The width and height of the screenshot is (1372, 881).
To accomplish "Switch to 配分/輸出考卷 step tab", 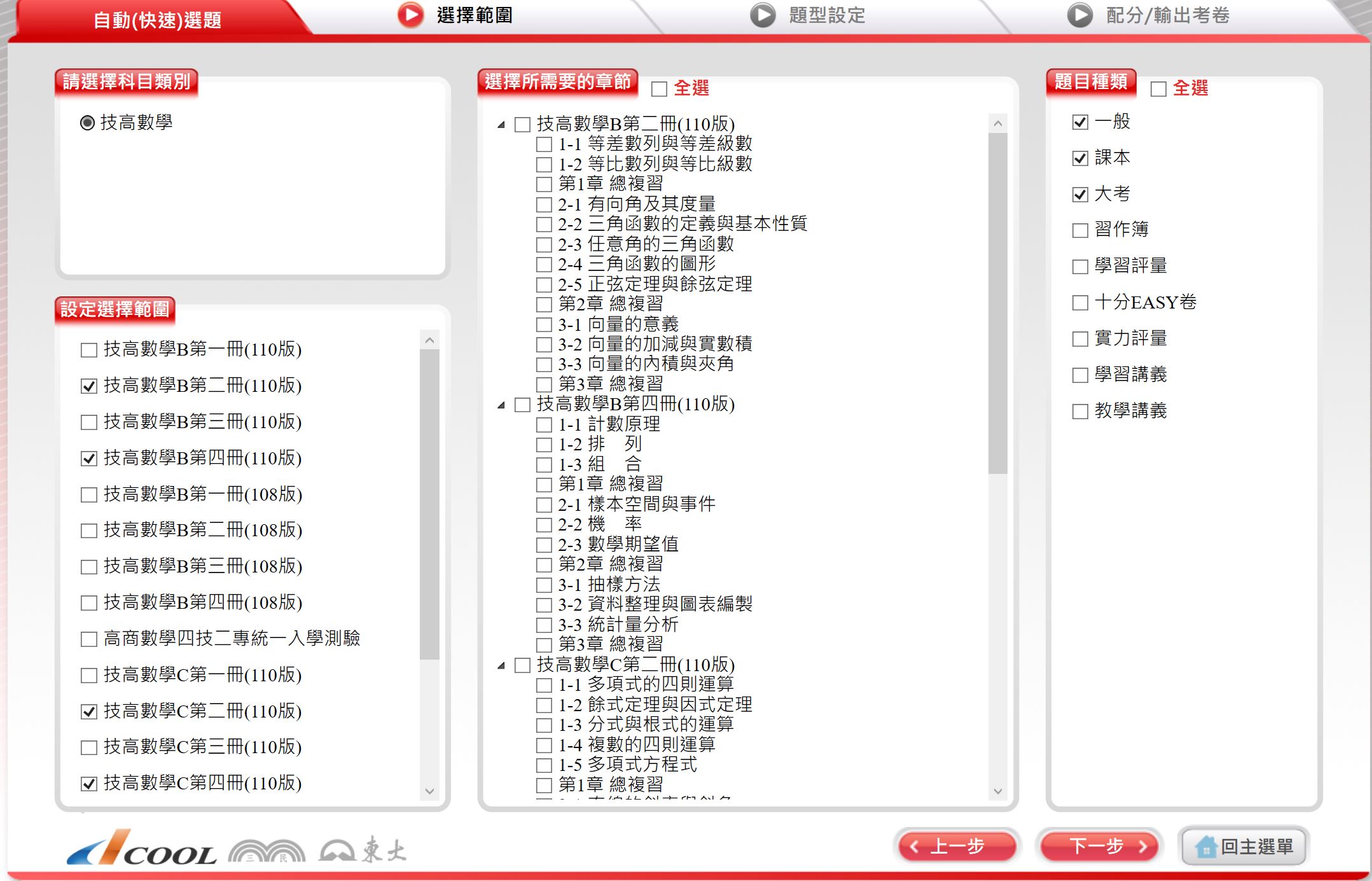I will point(1167,15).
